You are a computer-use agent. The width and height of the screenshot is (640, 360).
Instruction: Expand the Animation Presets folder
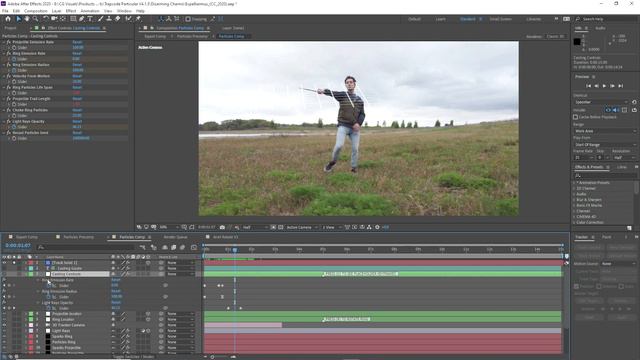click(574, 183)
